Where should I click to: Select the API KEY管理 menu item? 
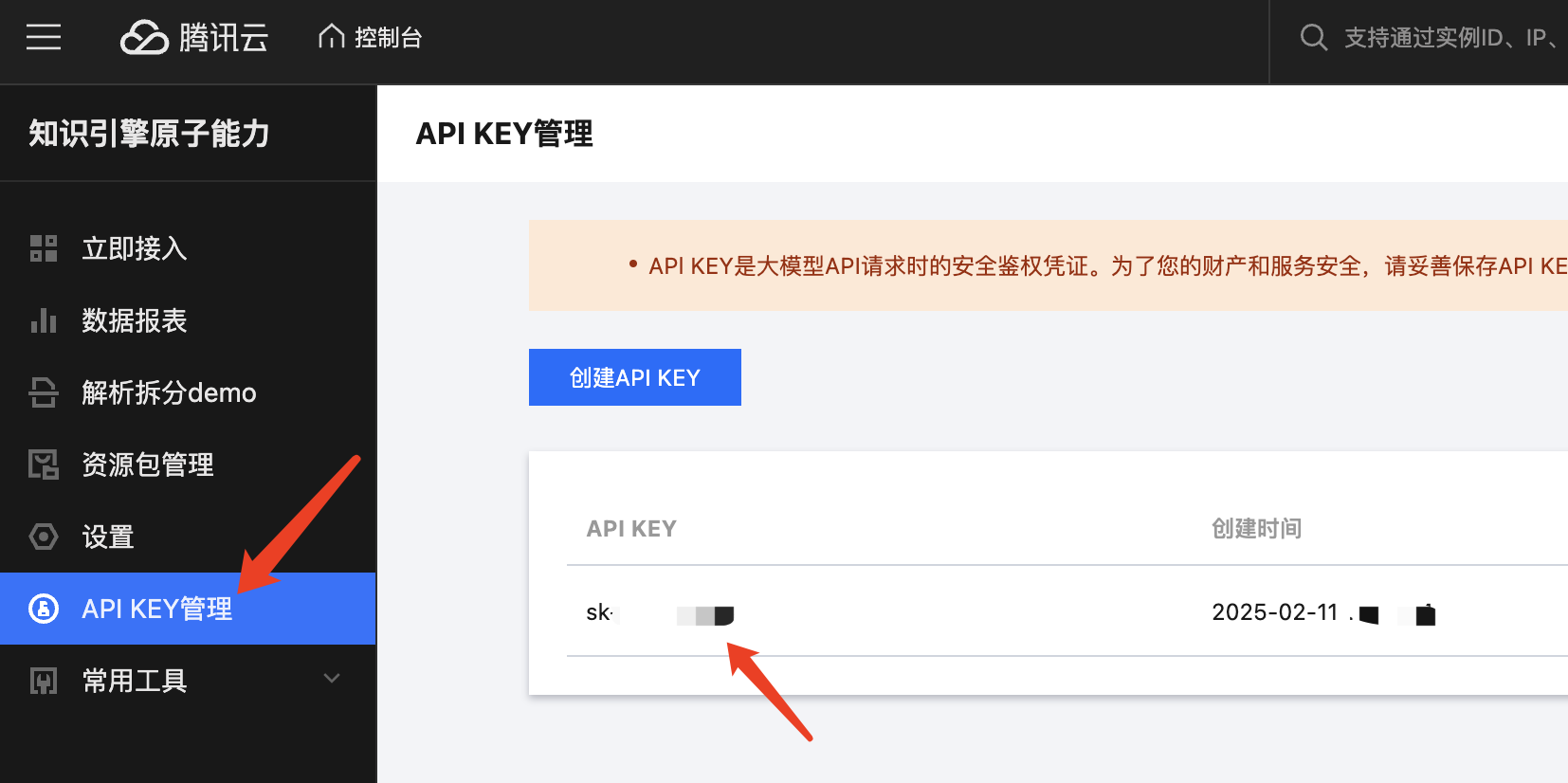click(x=188, y=609)
